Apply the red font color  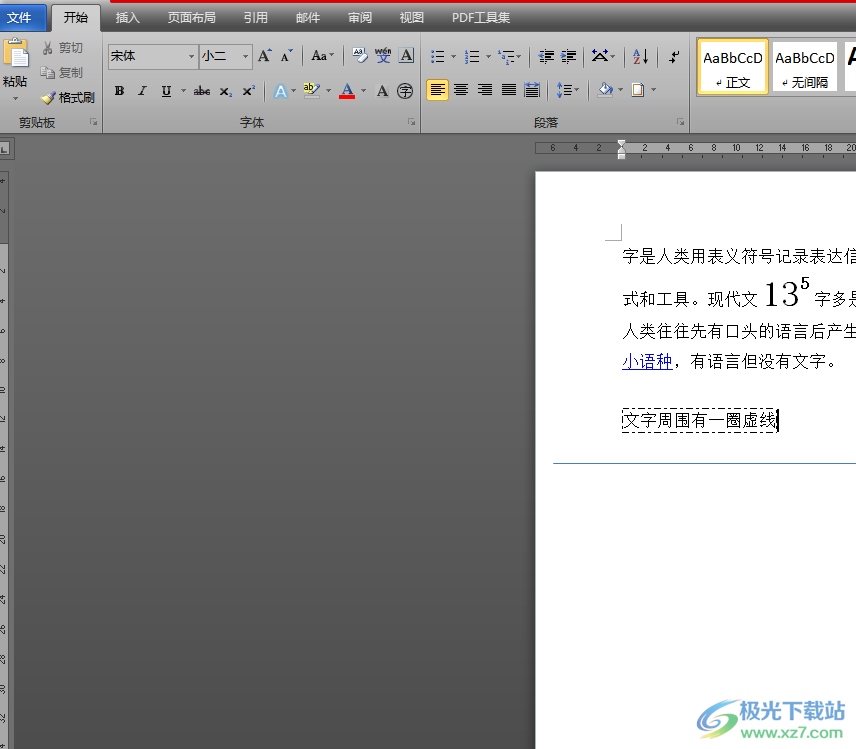pos(347,91)
